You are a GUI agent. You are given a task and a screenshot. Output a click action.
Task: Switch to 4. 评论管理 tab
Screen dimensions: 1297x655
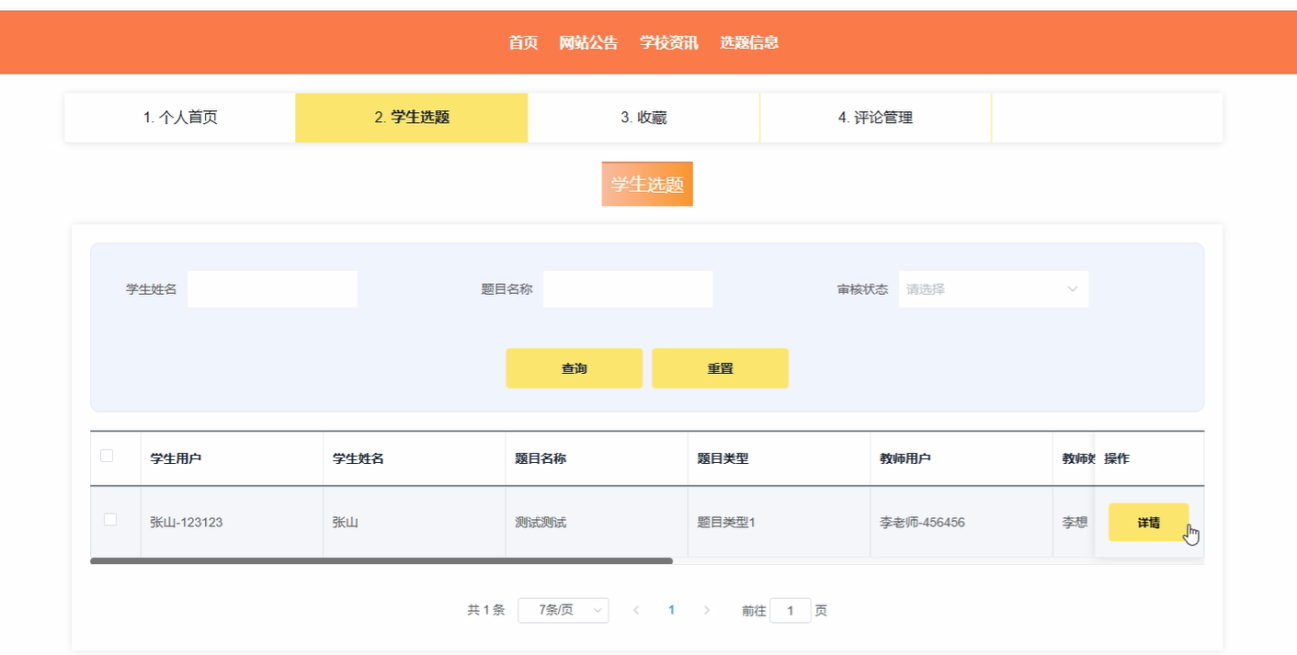click(875, 117)
